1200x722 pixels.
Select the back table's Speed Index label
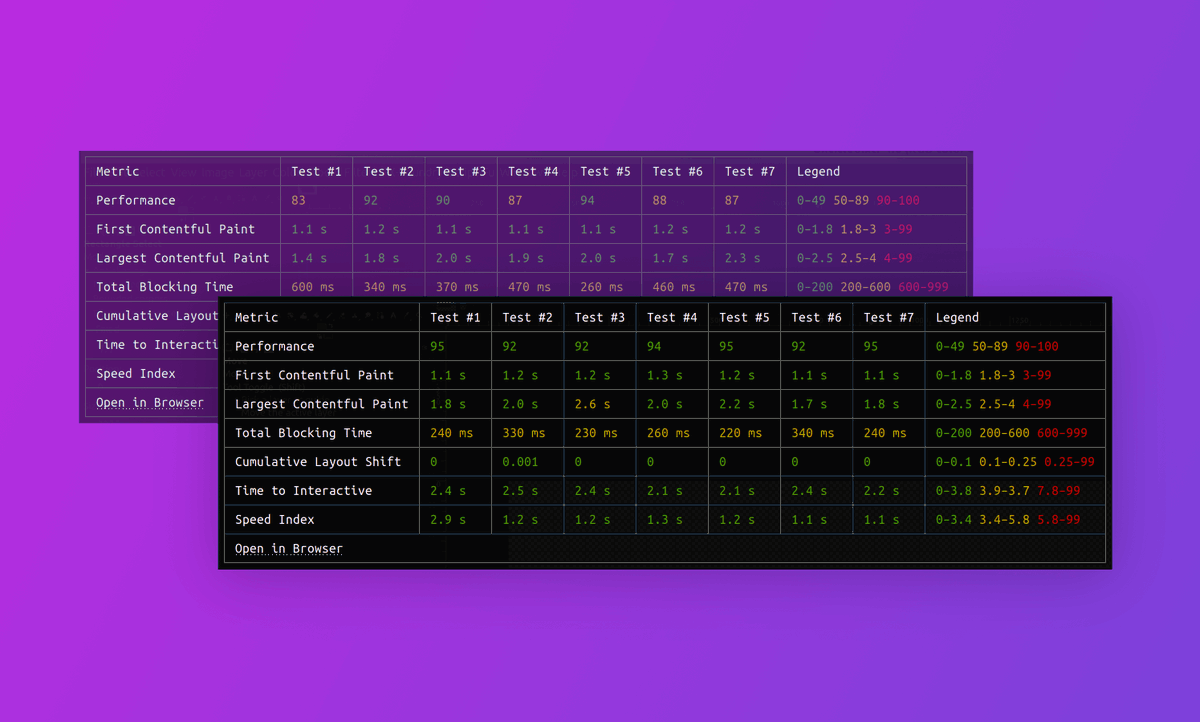pyautogui.click(x=136, y=374)
